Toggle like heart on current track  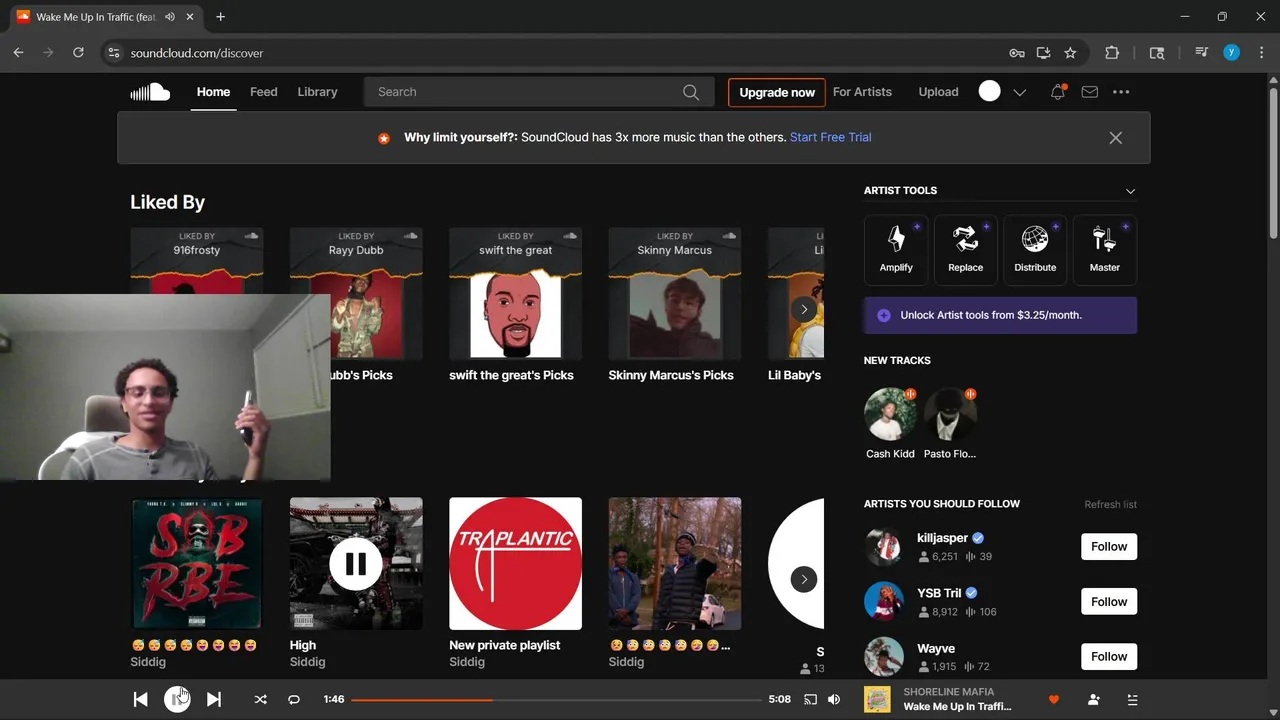[x=1053, y=700]
